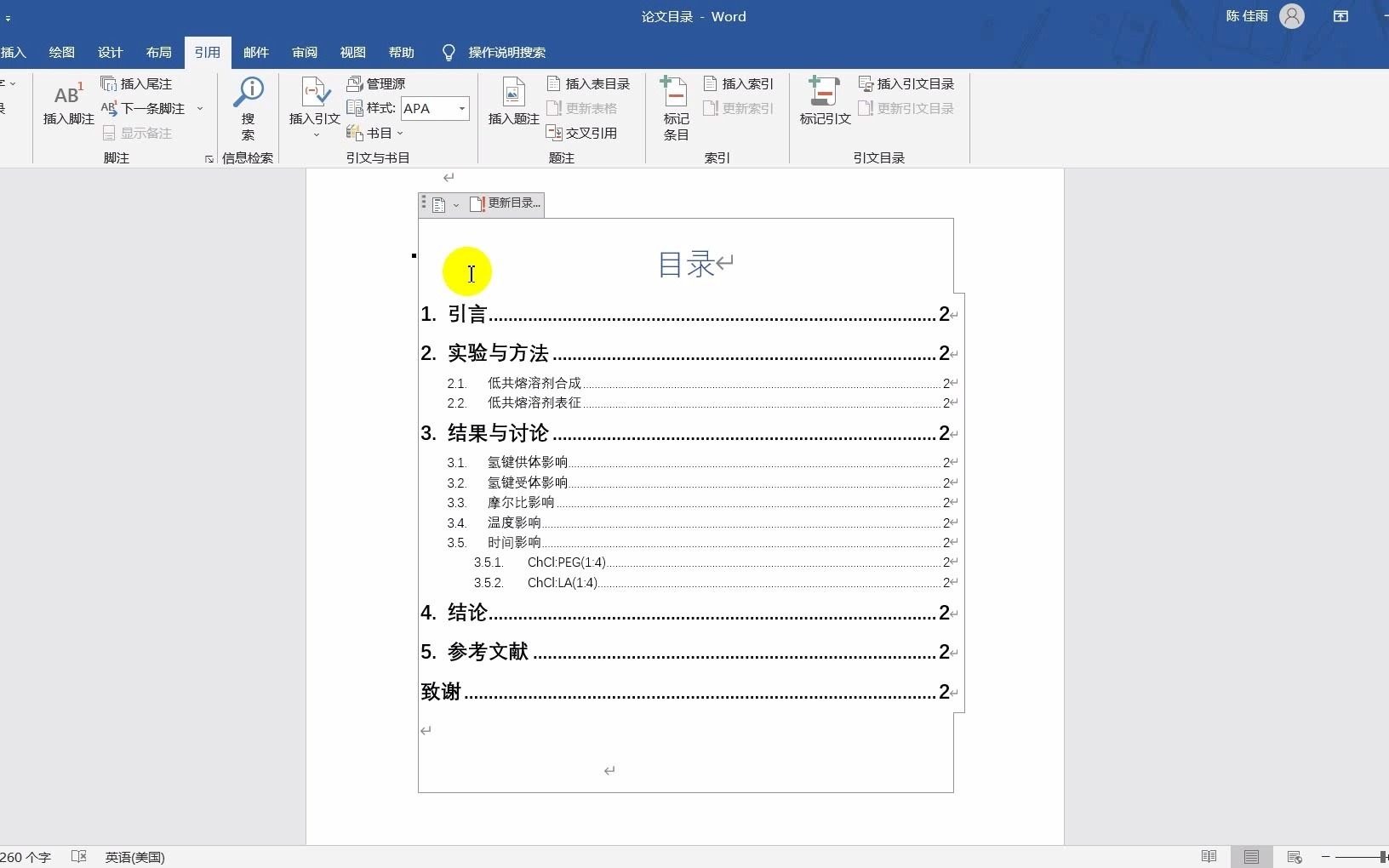The width and height of the screenshot is (1389, 868).
Task: Open the Help (帮助) tab
Action: pyautogui.click(x=402, y=53)
